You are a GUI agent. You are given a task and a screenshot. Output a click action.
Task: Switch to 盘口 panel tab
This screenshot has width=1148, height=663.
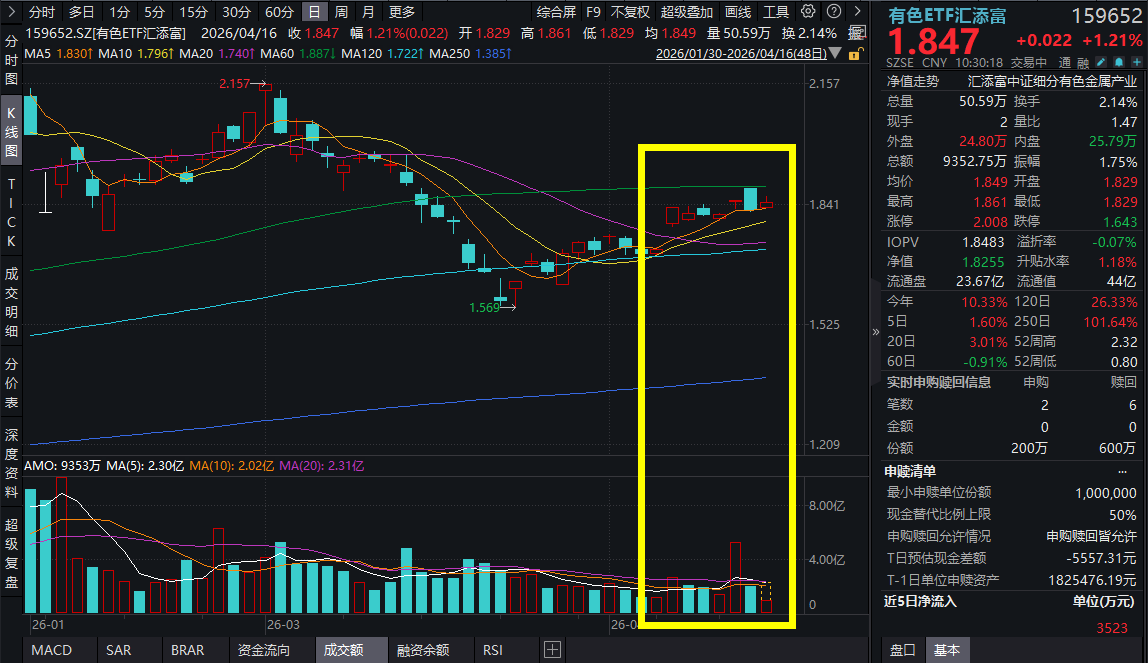point(902,650)
